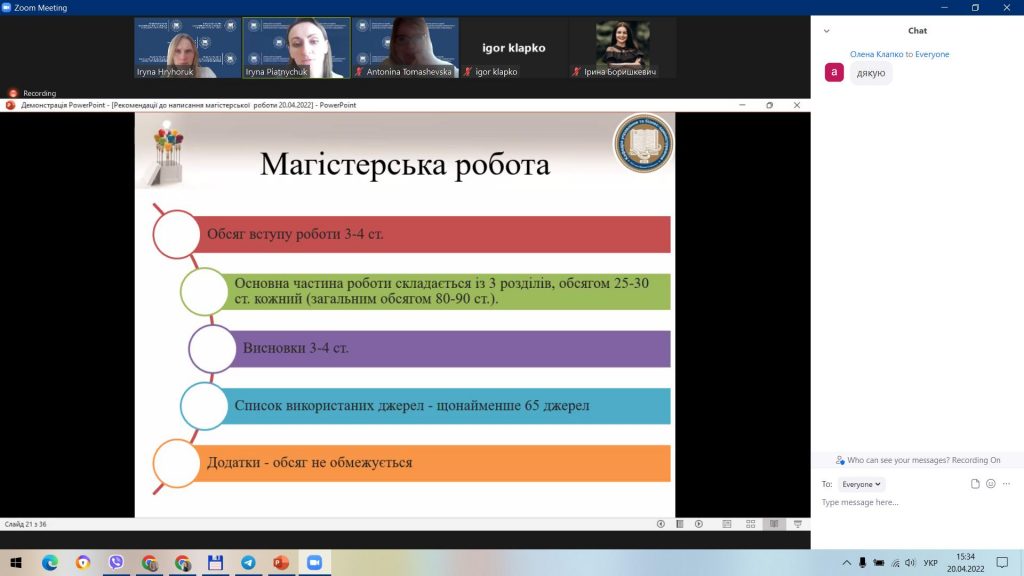Start slide show icon in status bar
The width and height of the screenshot is (1024, 576).
point(797,524)
